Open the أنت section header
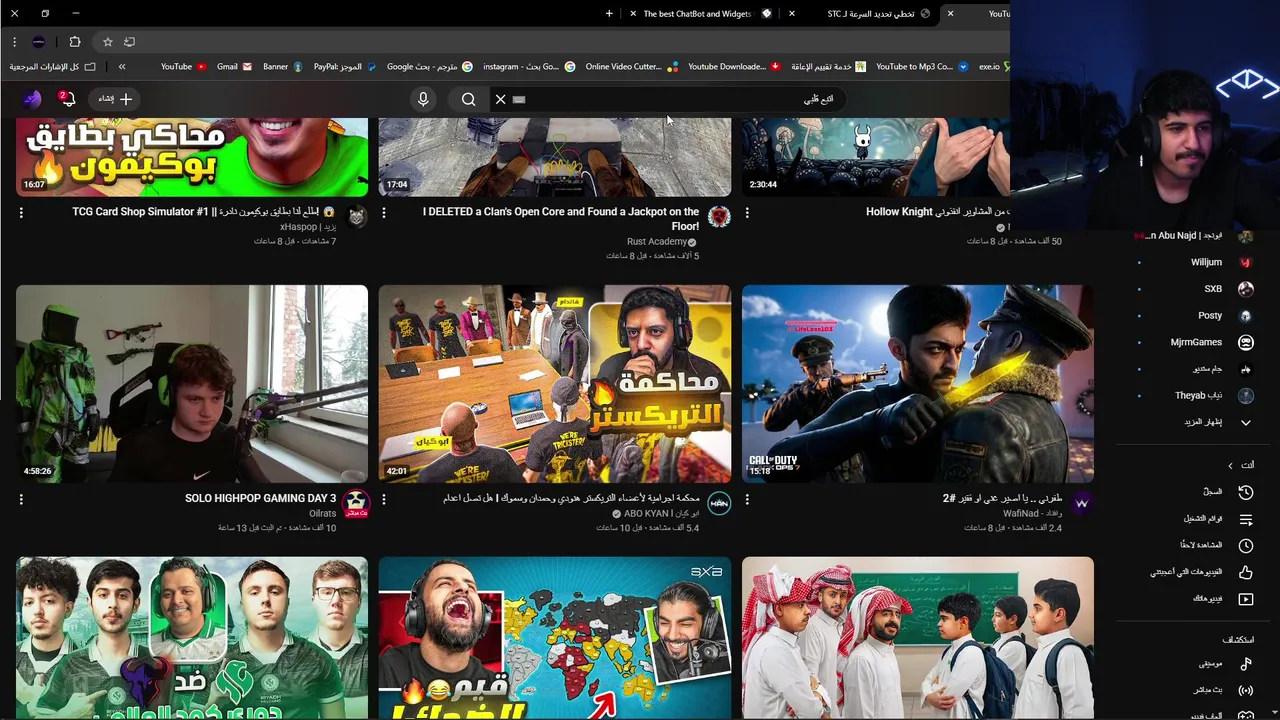The height and width of the screenshot is (720, 1280). coord(1241,465)
